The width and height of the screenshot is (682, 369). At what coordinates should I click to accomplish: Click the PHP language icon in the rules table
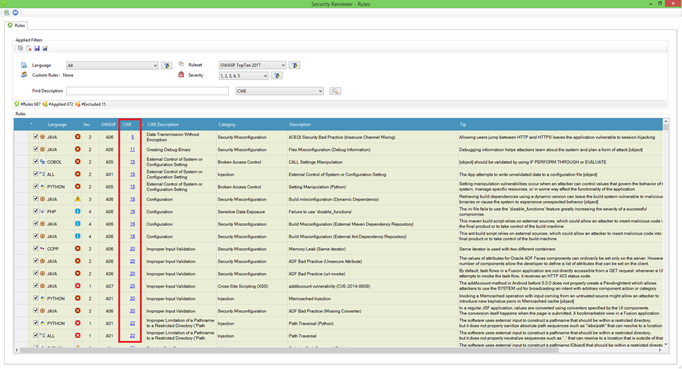43,211
